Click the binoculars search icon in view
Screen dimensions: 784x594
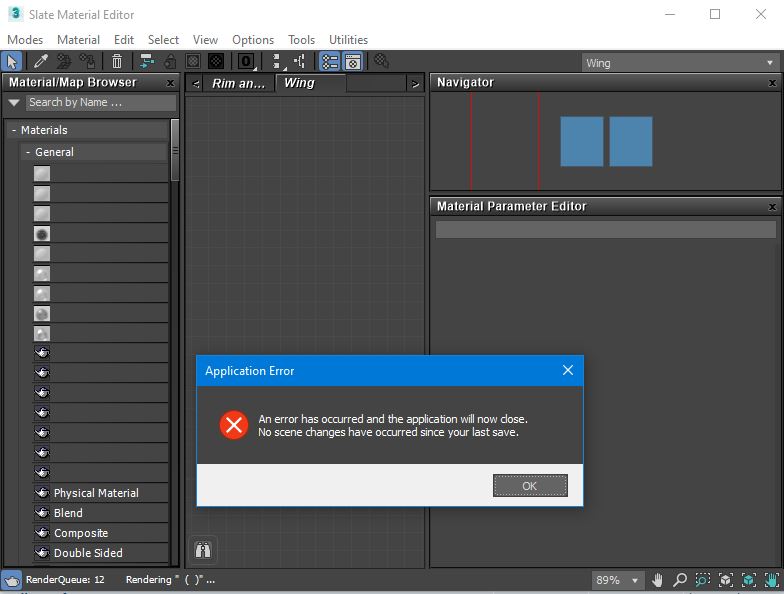pos(203,549)
